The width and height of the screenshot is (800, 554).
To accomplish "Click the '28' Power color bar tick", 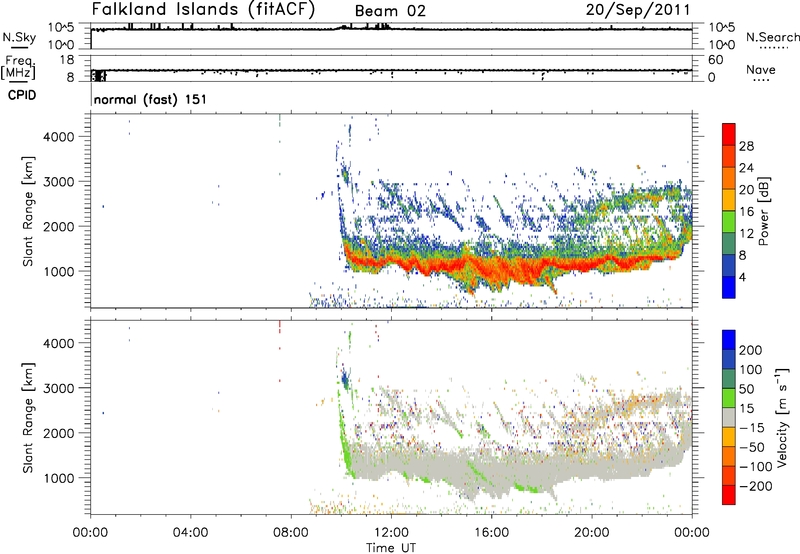I will coord(746,146).
